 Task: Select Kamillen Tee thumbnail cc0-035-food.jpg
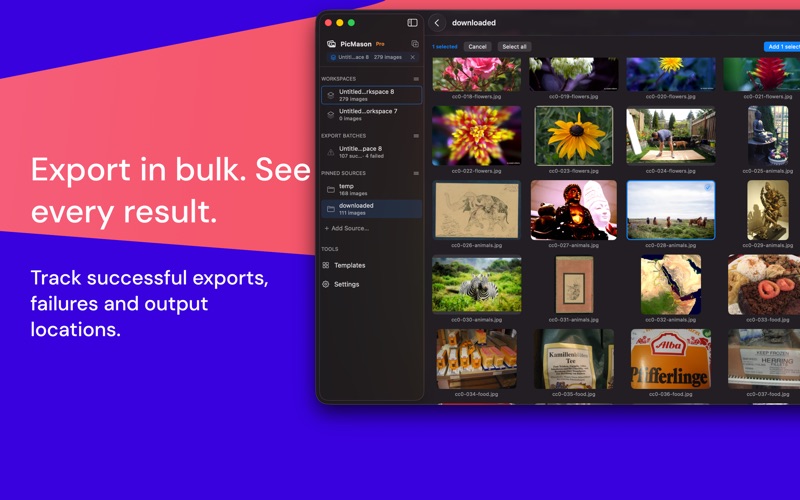tap(573, 359)
